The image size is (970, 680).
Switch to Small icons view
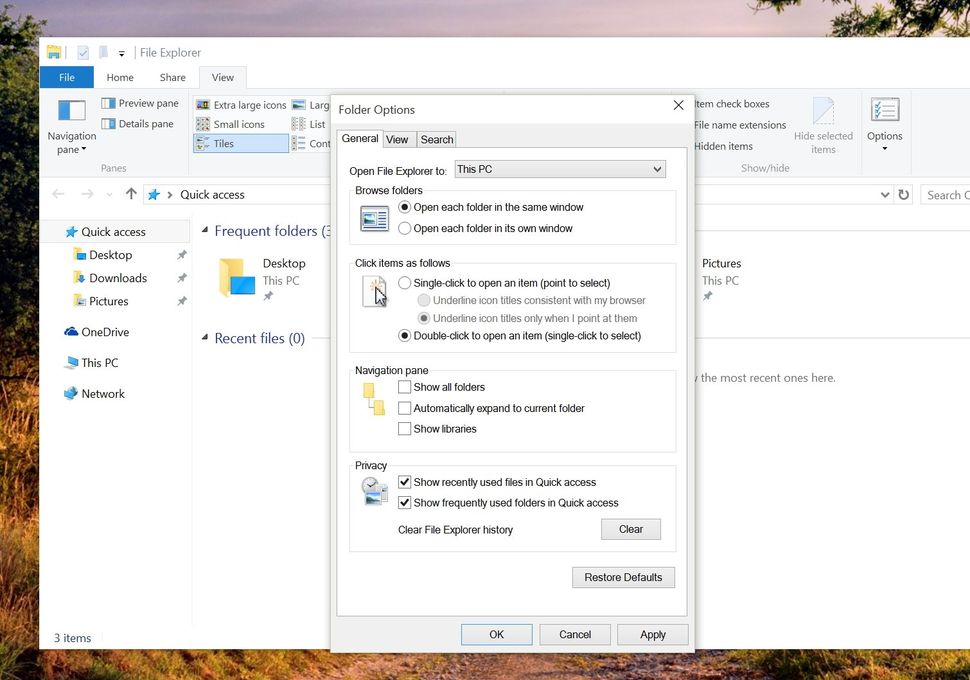coord(236,124)
